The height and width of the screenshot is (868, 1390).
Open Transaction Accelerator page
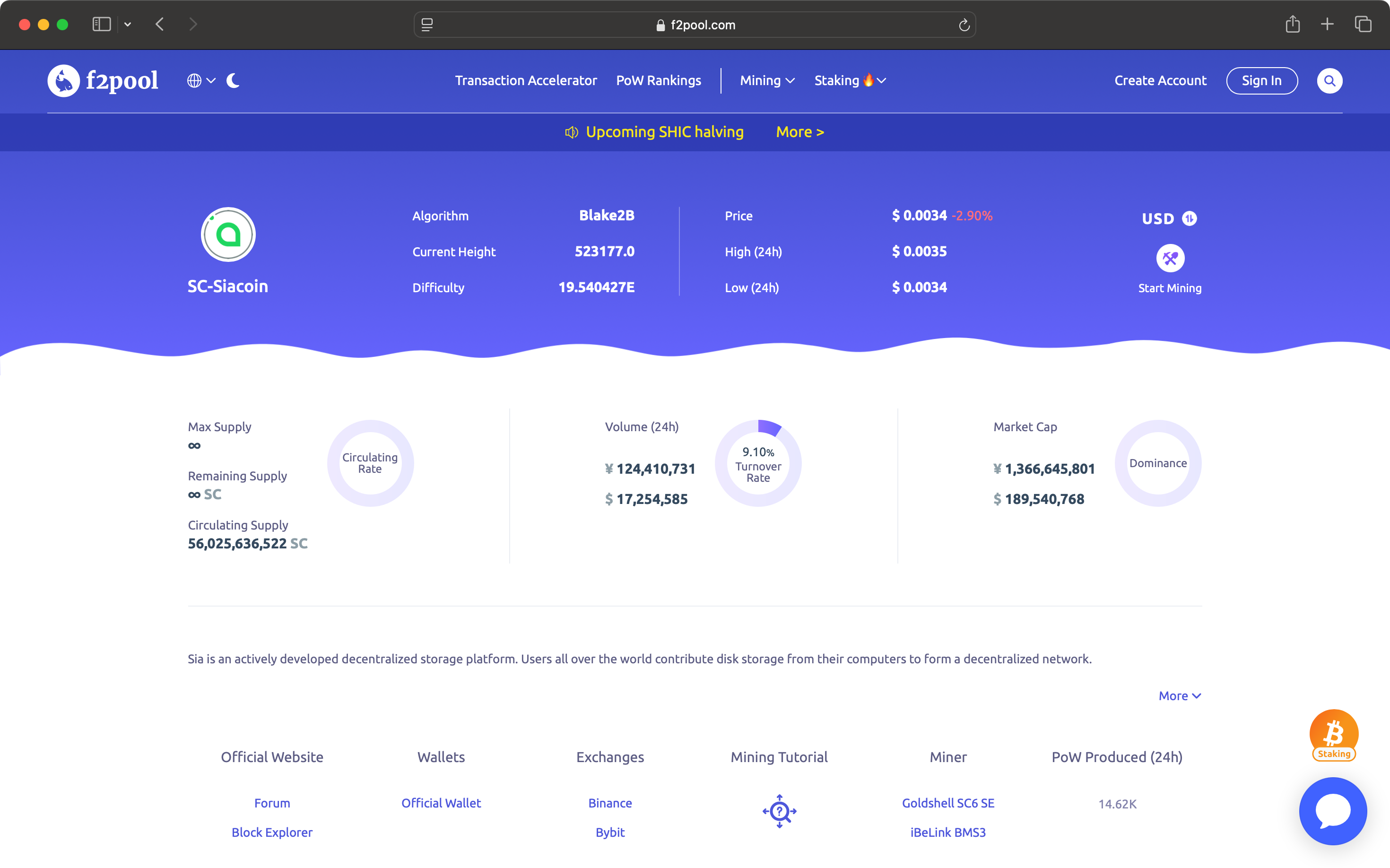tap(526, 80)
